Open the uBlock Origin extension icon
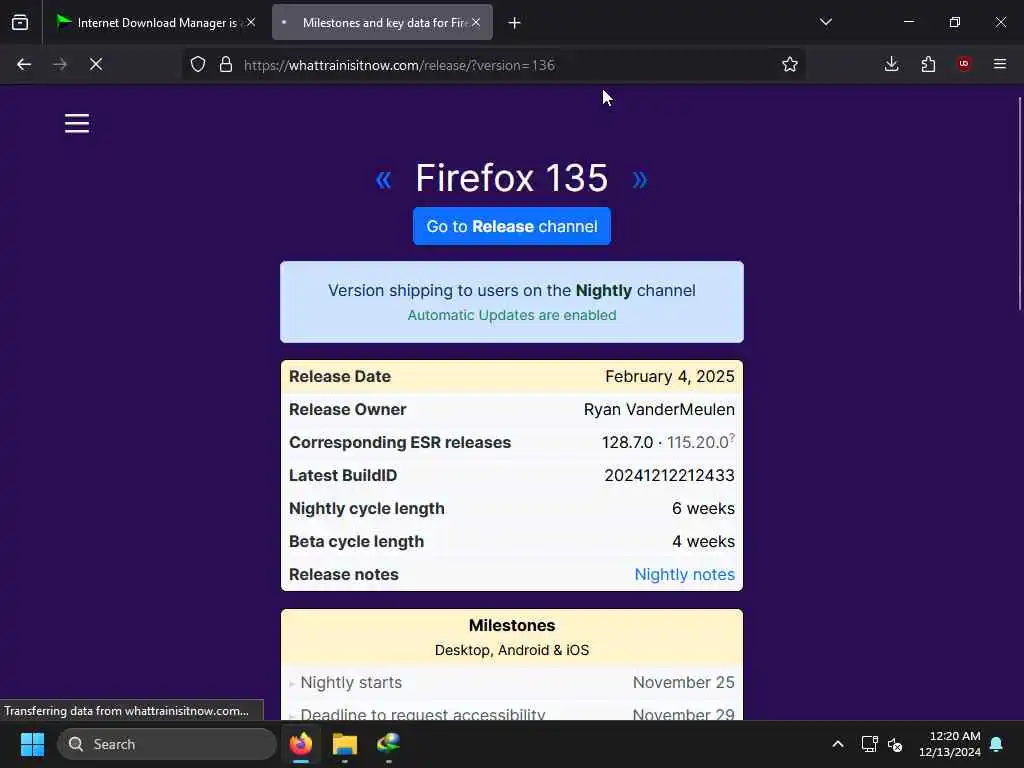The width and height of the screenshot is (1024, 768). pyautogui.click(x=964, y=63)
